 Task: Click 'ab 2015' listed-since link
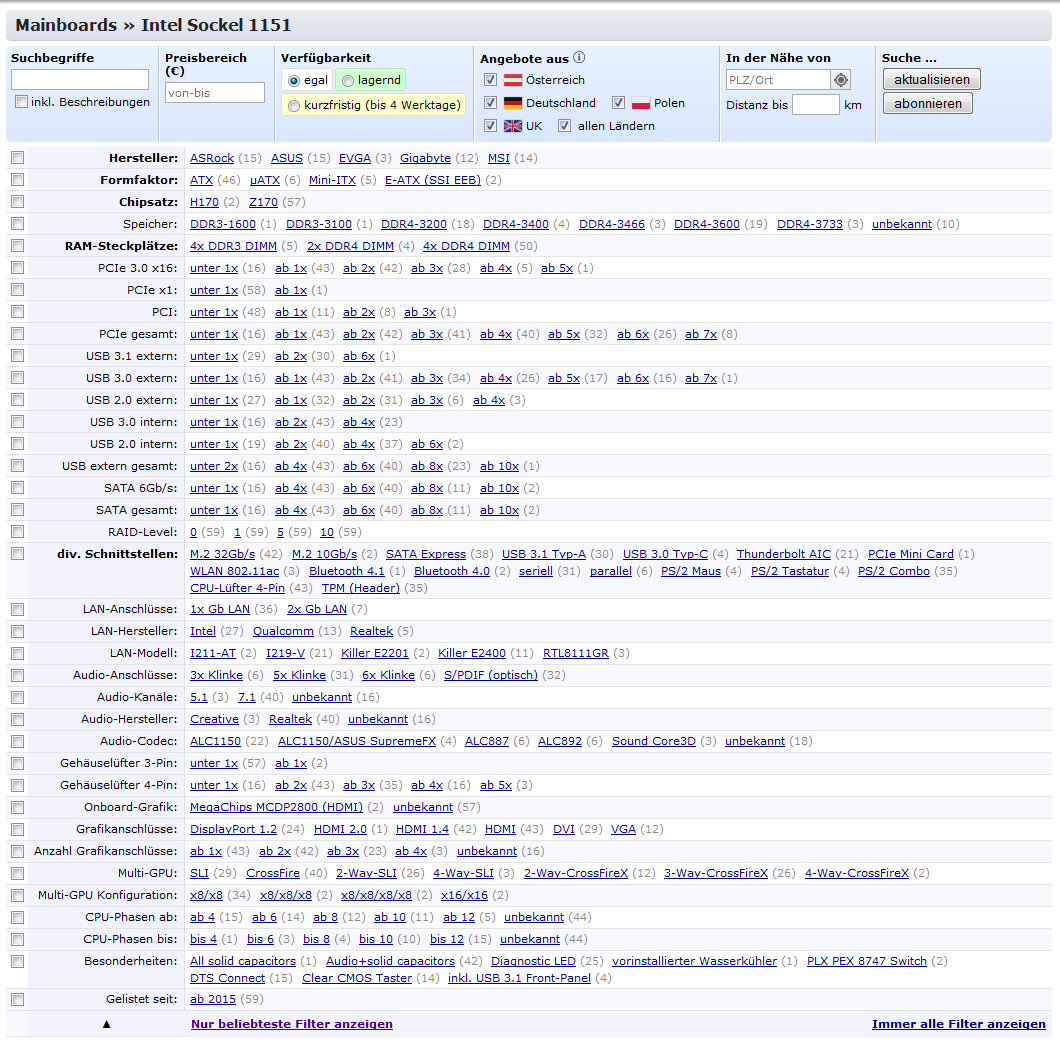(212, 999)
